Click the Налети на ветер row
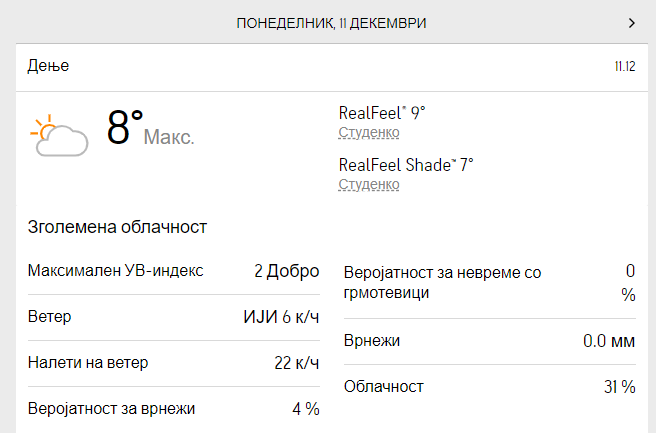 [x=173, y=362]
